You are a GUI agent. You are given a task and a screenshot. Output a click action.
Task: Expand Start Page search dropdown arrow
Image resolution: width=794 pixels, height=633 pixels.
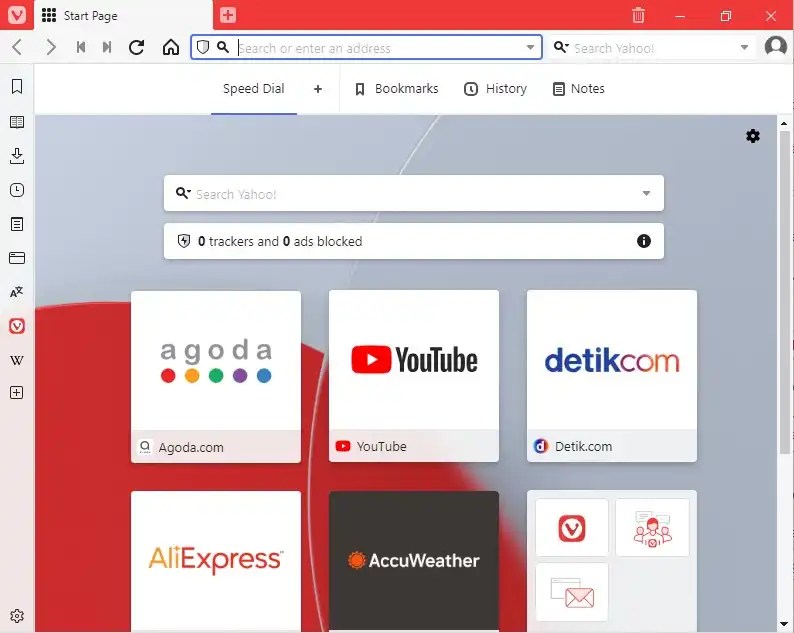(646, 193)
